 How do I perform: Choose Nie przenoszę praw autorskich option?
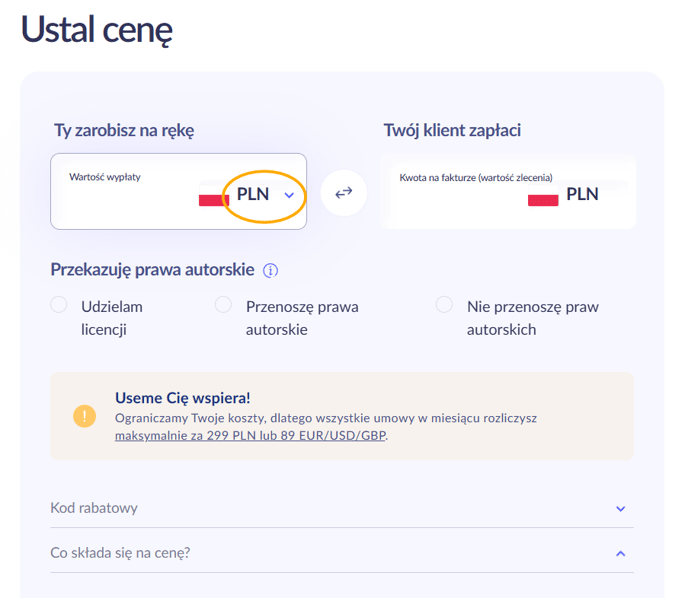click(x=444, y=304)
